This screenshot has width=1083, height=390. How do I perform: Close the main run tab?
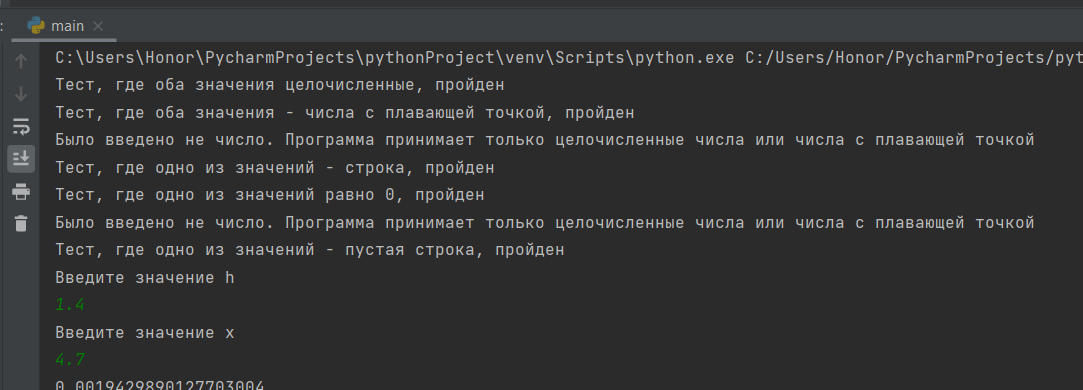tap(98, 26)
